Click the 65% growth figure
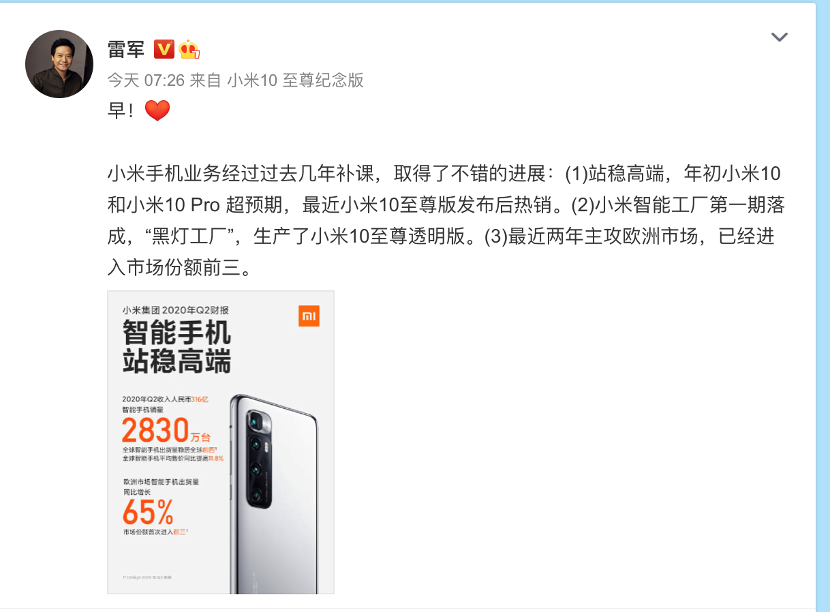830x612 pixels. (x=148, y=512)
